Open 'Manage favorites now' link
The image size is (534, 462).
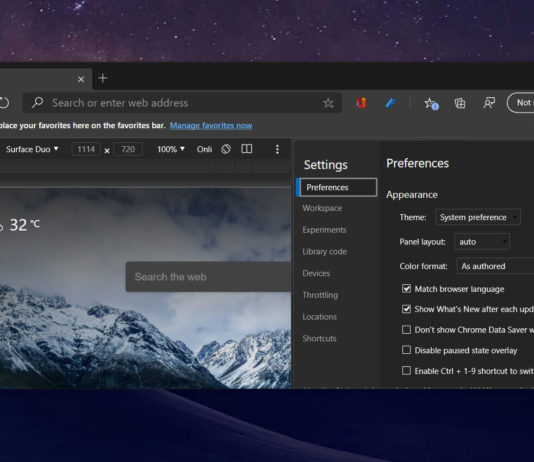[x=211, y=126]
